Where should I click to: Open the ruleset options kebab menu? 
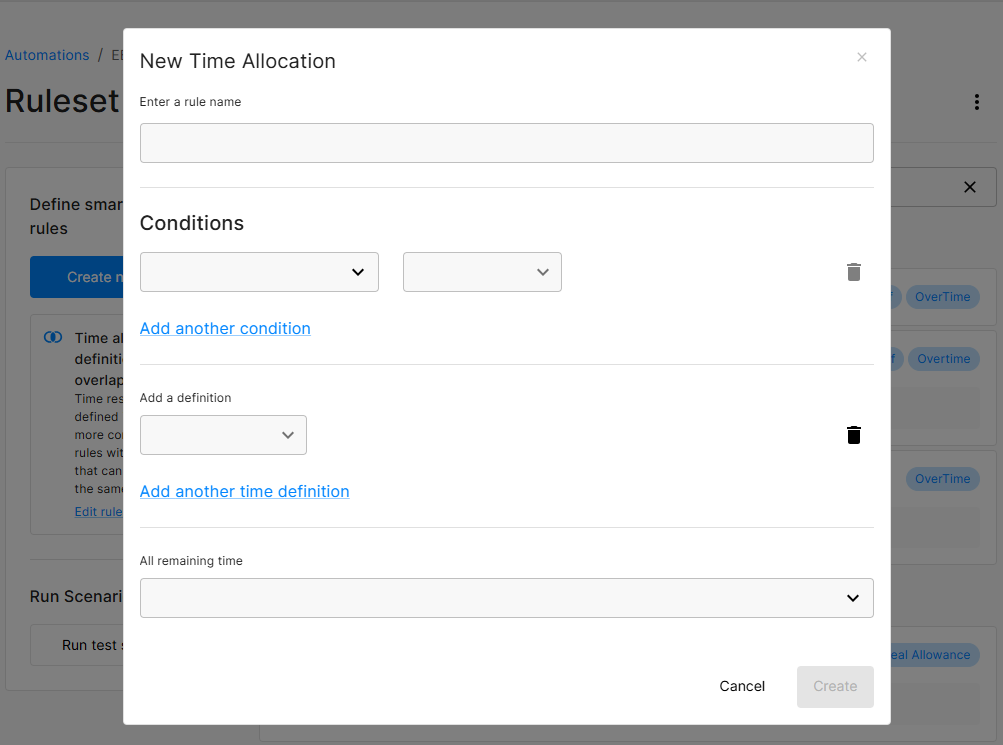coord(977,101)
